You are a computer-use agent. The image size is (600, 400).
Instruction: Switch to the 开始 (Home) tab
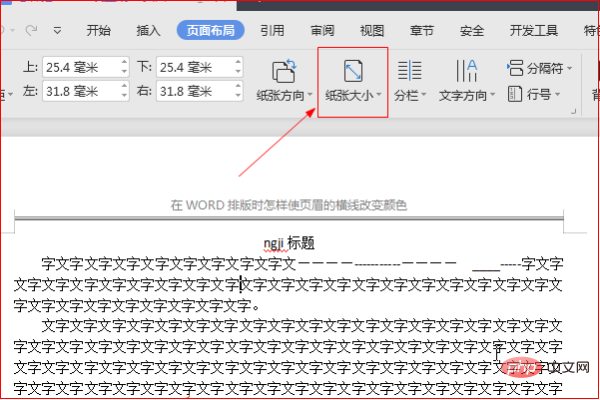coord(99,30)
